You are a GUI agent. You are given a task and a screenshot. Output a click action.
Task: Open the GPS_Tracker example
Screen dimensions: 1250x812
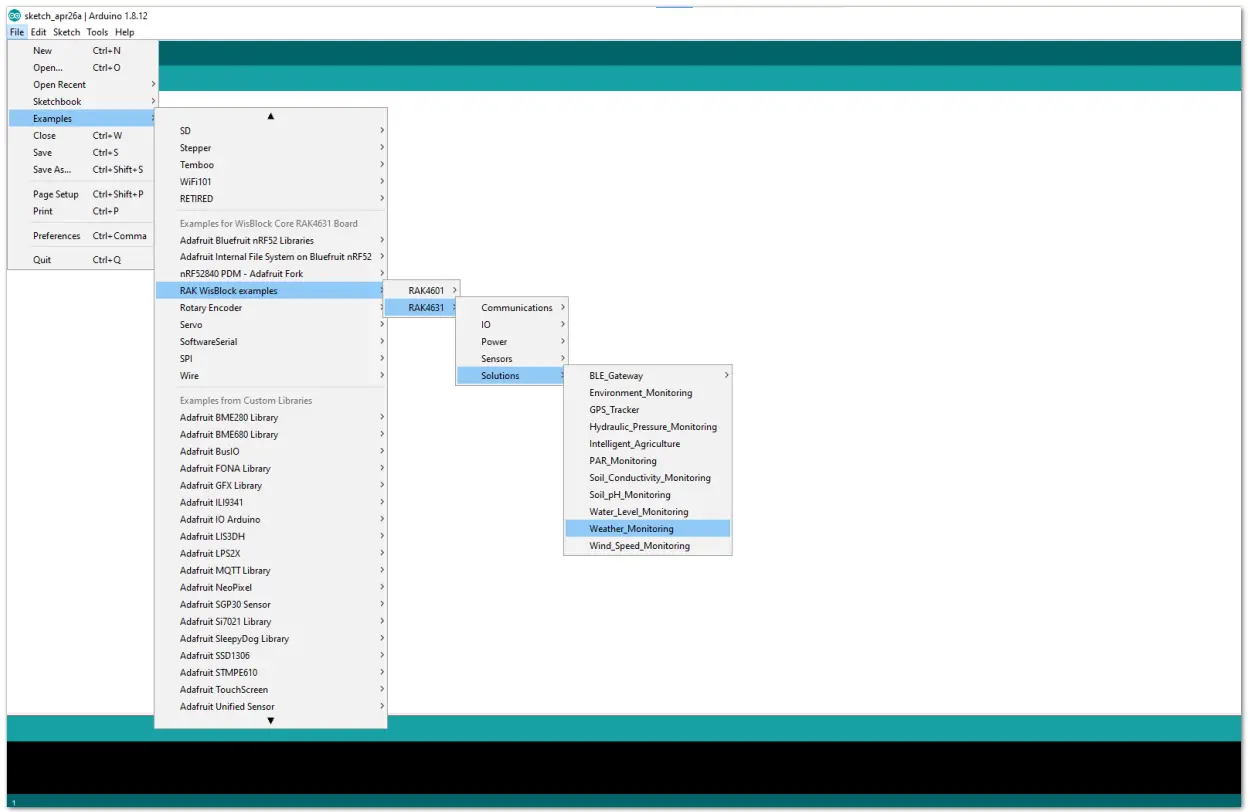[x=648, y=410]
